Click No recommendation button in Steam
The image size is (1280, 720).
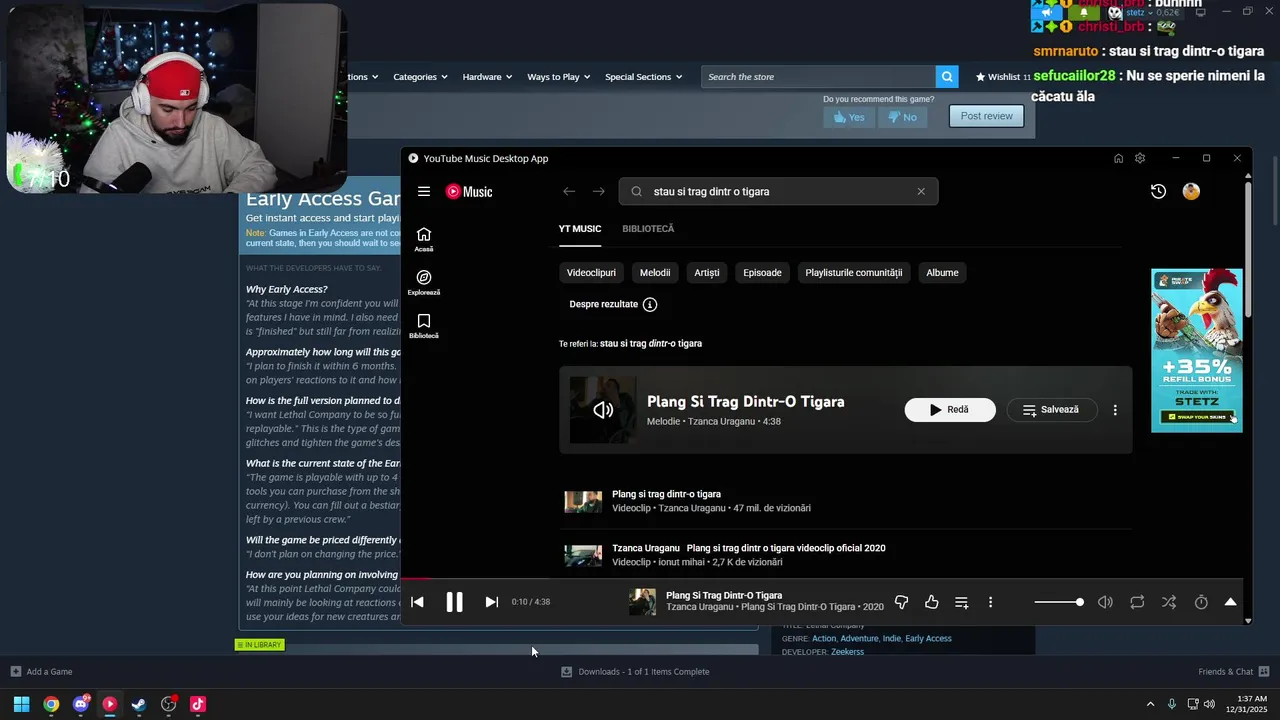click(x=902, y=117)
